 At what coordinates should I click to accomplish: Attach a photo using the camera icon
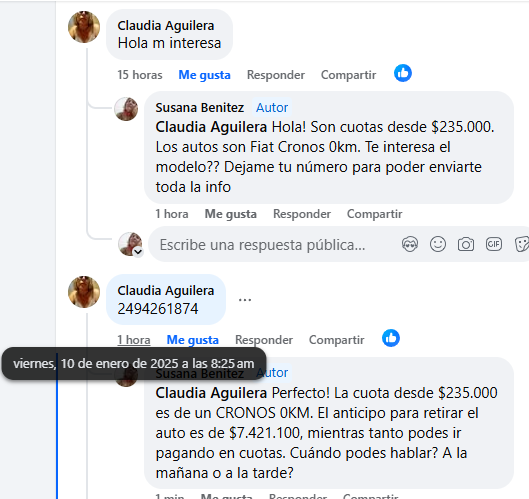pyautogui.click(x=466, y=244)
